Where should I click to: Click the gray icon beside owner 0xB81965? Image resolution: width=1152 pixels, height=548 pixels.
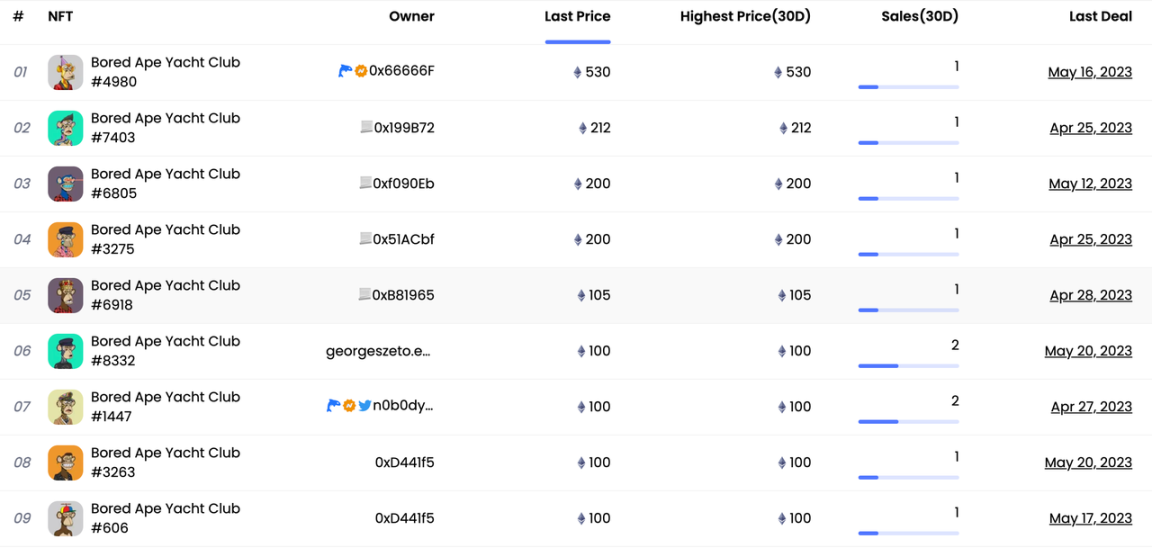(365, 295)
